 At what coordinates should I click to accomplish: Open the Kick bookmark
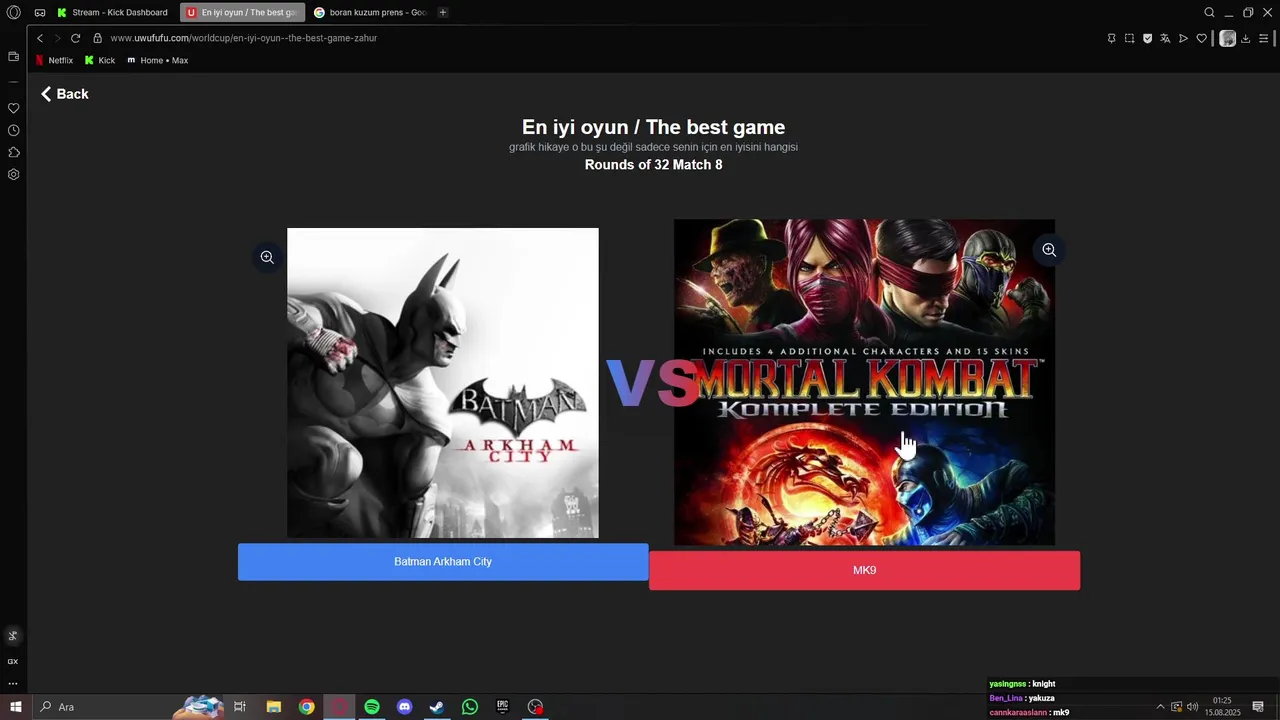click(x=100, y=61)
